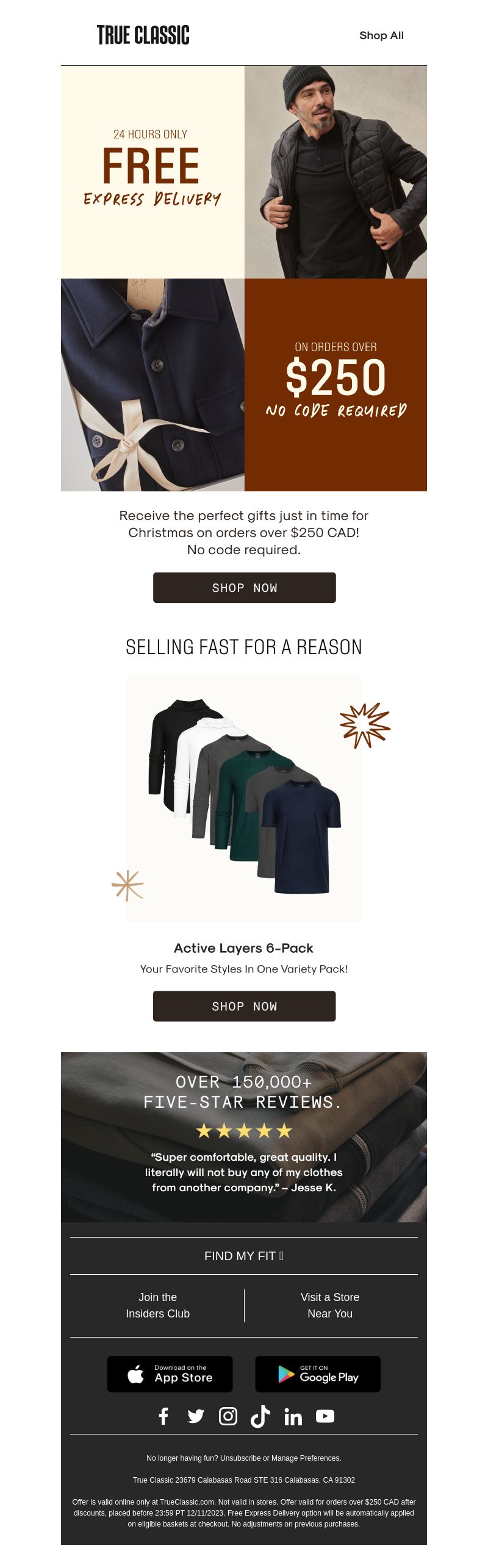Click the five-star reviews banner
This screenshot has height=1568, width=488.
click(244, 1137)
